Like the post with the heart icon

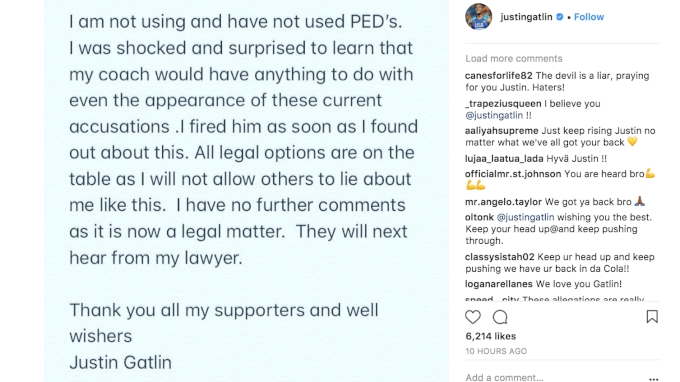pyautogui.click(x=473, y=317)
